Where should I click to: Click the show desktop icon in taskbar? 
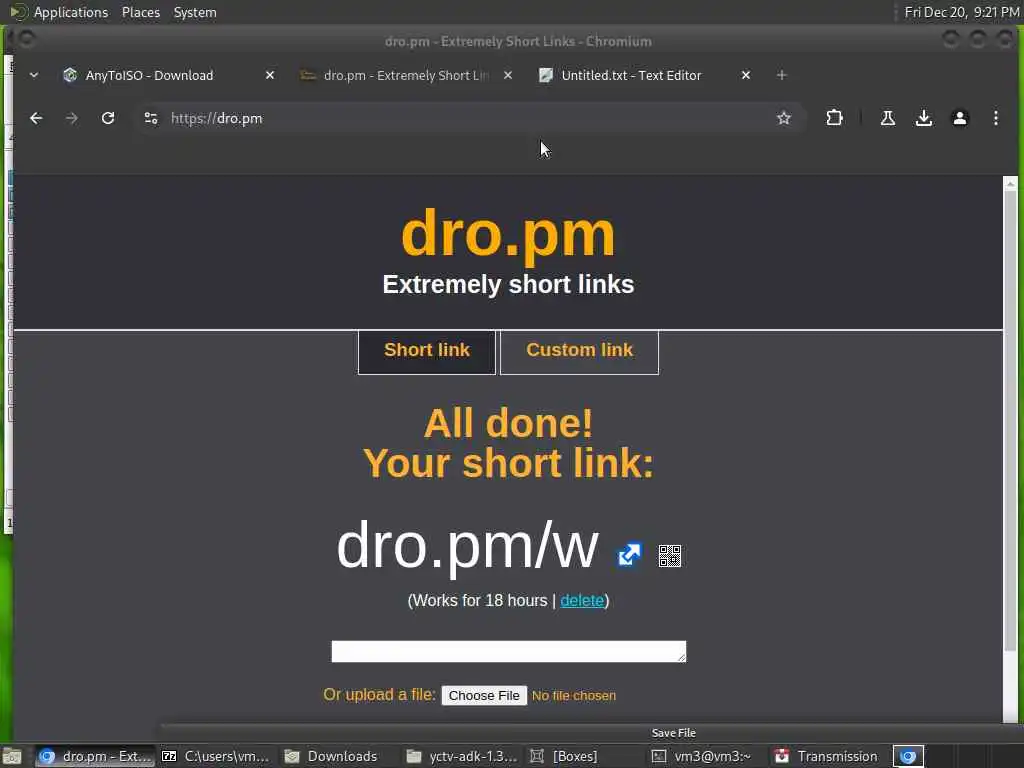point(12,756)
